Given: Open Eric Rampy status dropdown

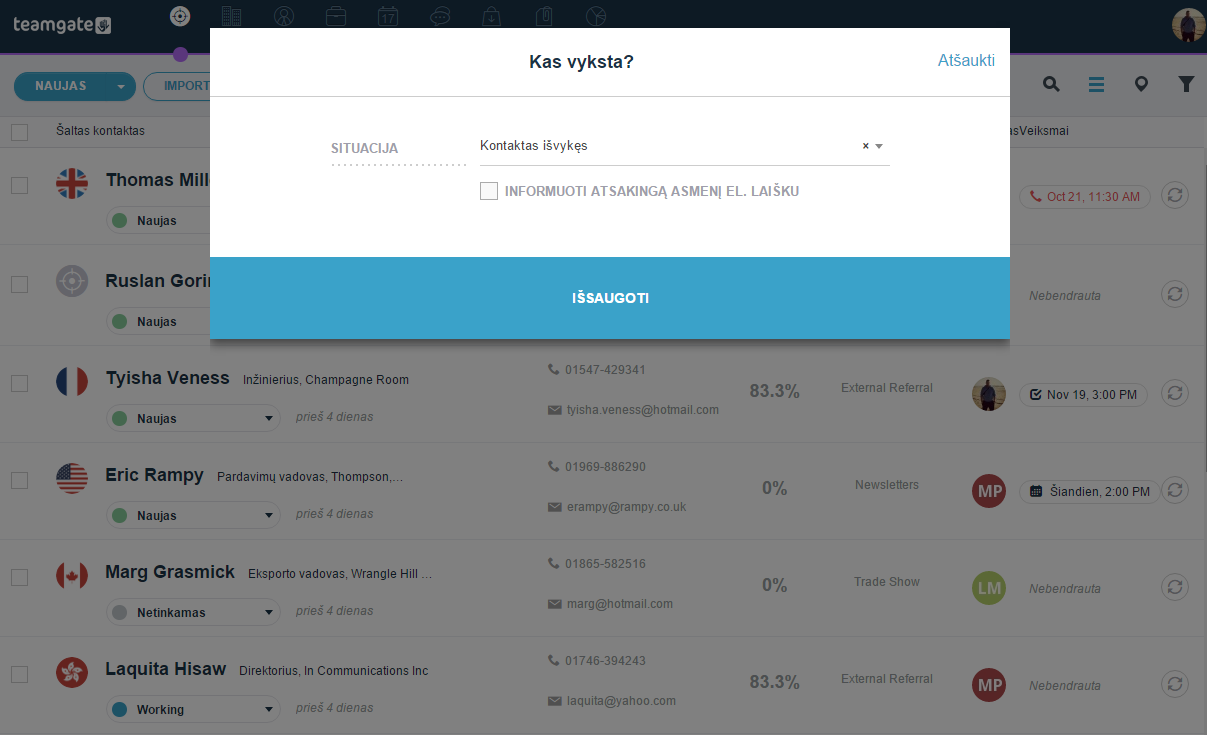Looking at the screenshot, I should [x=193, y=515].
